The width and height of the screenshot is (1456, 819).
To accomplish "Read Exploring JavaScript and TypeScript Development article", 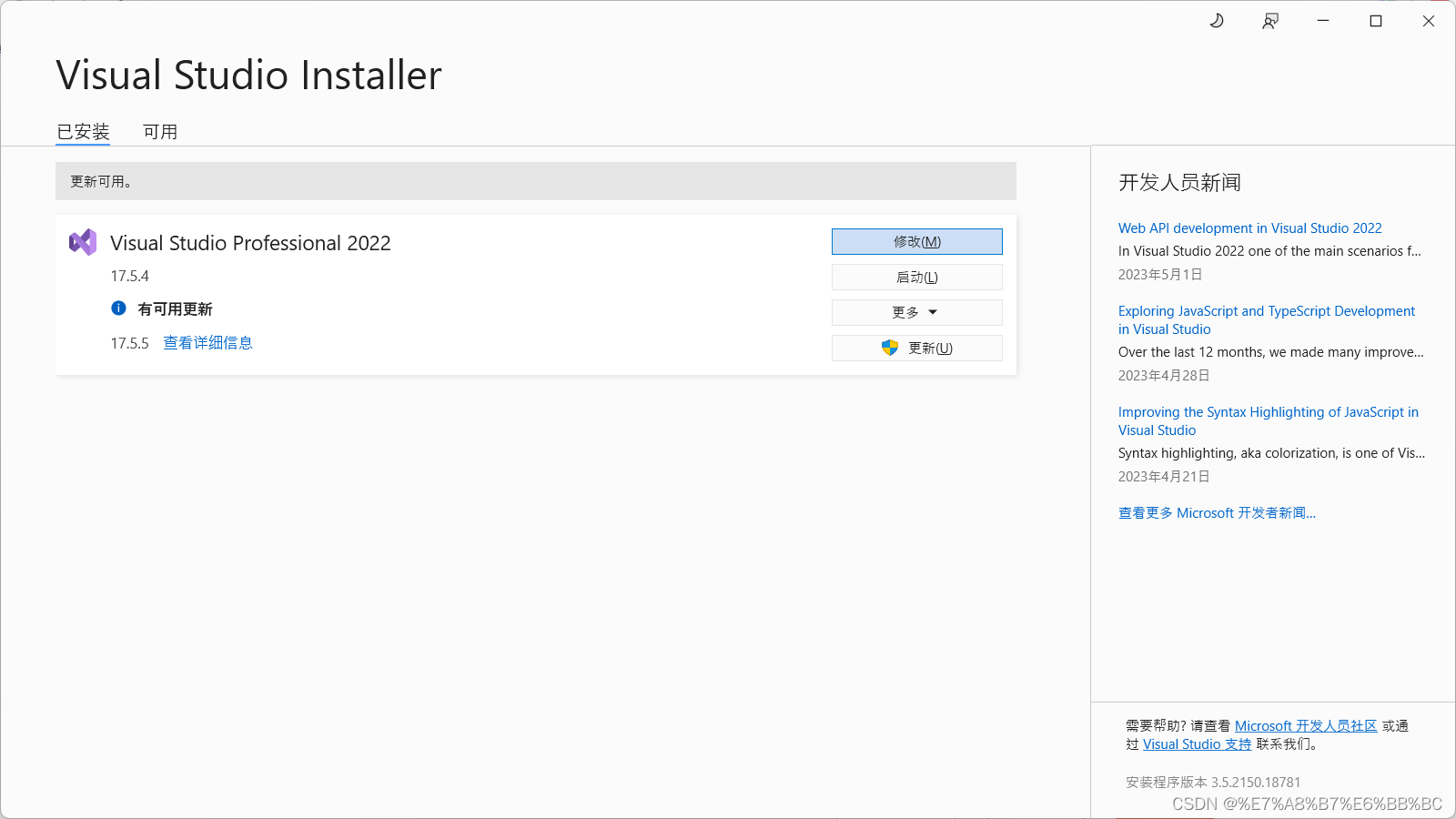I will (1267, 319).
